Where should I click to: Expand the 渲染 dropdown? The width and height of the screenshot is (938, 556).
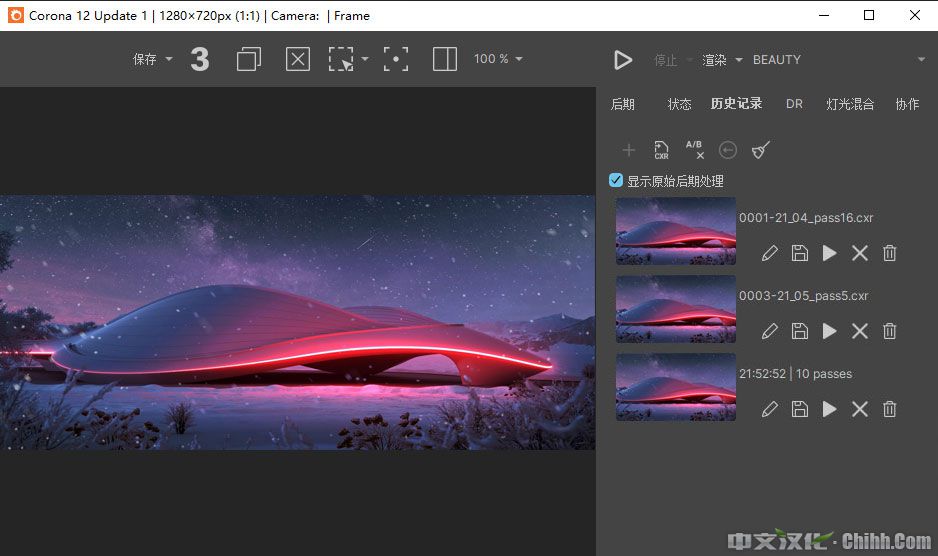click(722, 60)
